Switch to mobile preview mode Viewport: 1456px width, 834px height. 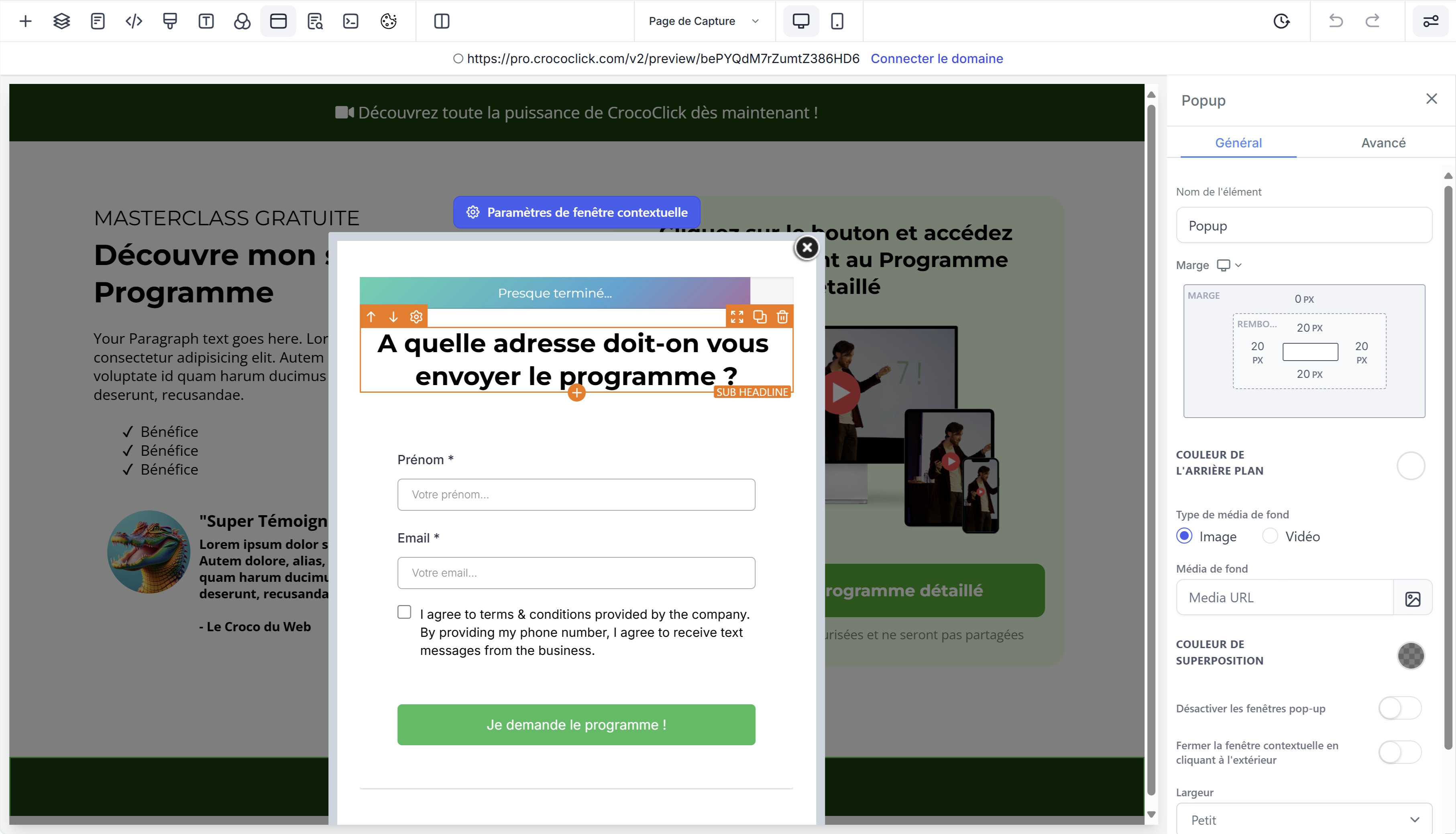[x=837, y=21]
